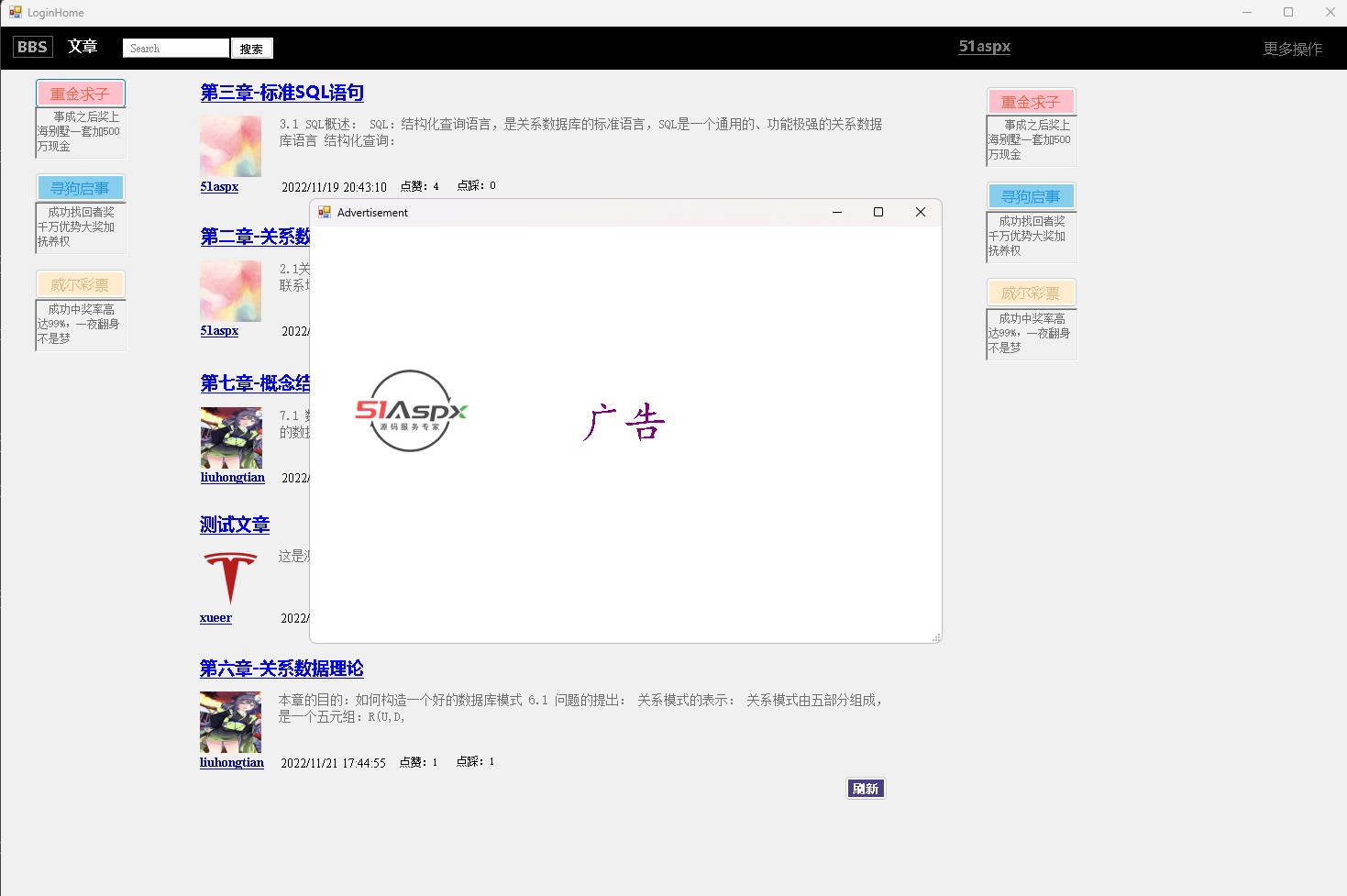1347x896 pixels.
Task: Click the Advertisement window title icon
Action: (x=325, y=212)
